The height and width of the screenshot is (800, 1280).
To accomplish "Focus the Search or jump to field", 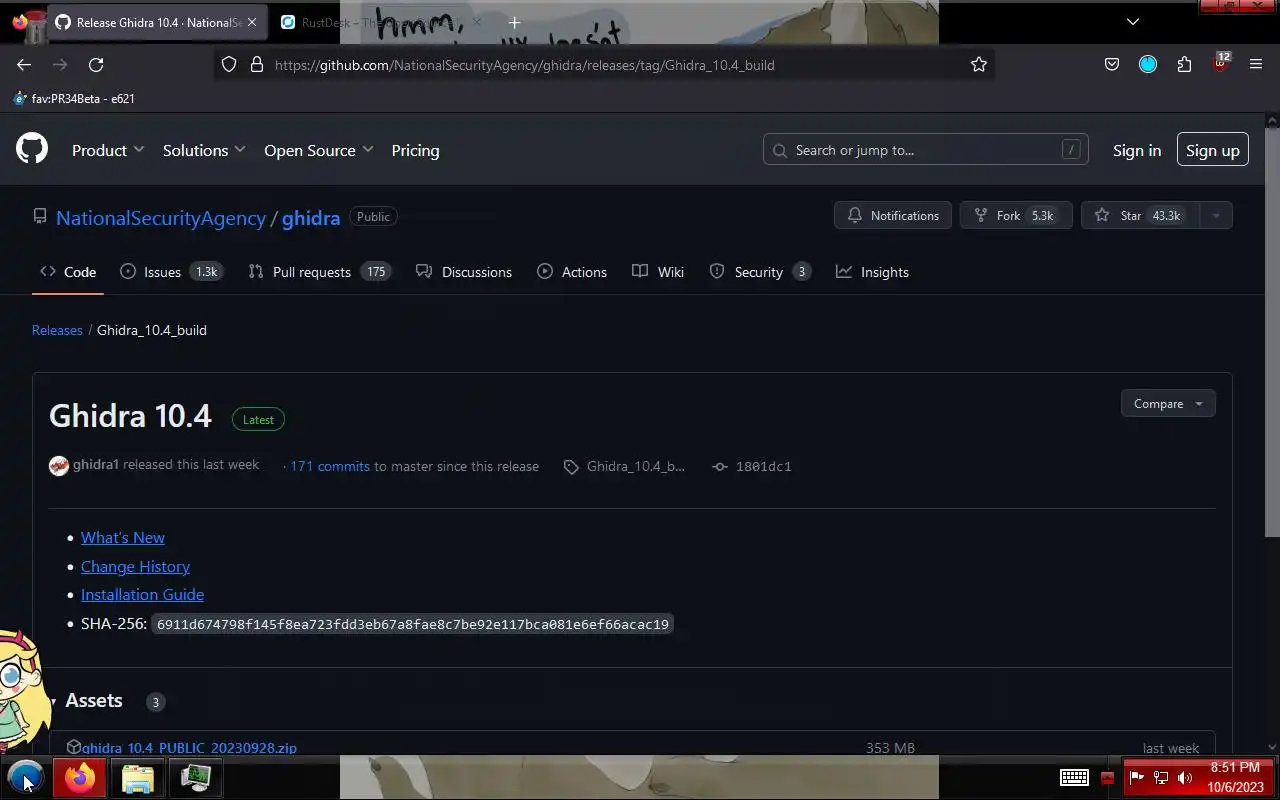I will click(925, 150).
